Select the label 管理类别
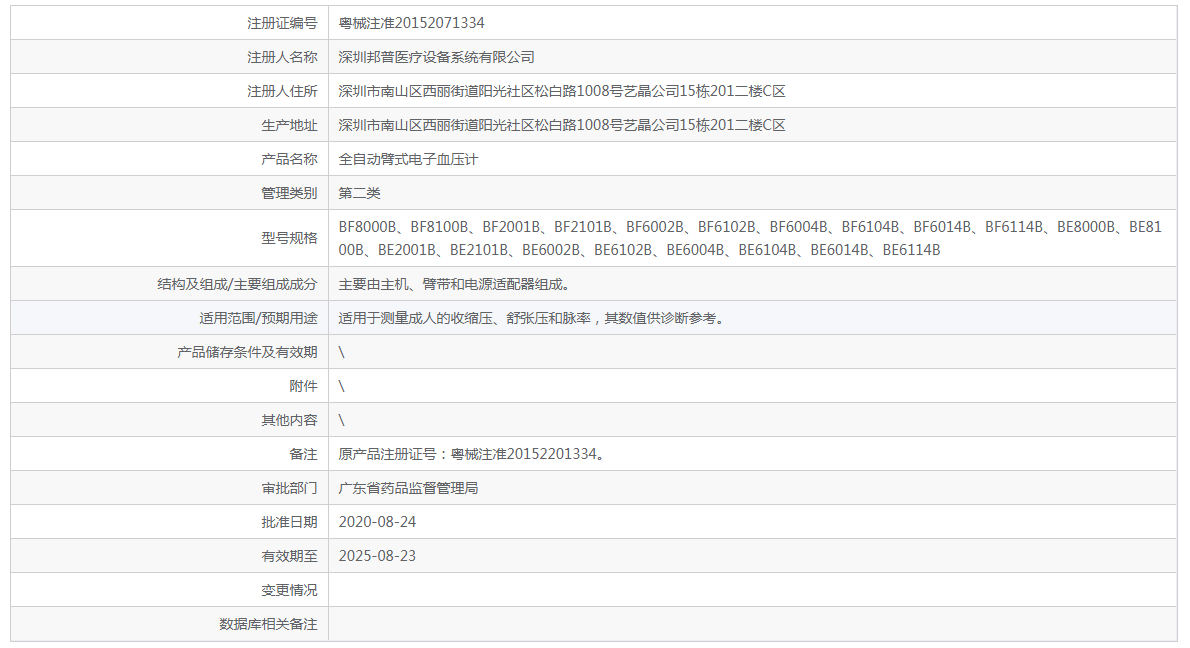The image size is (1190, 648). tap(289, 193)
